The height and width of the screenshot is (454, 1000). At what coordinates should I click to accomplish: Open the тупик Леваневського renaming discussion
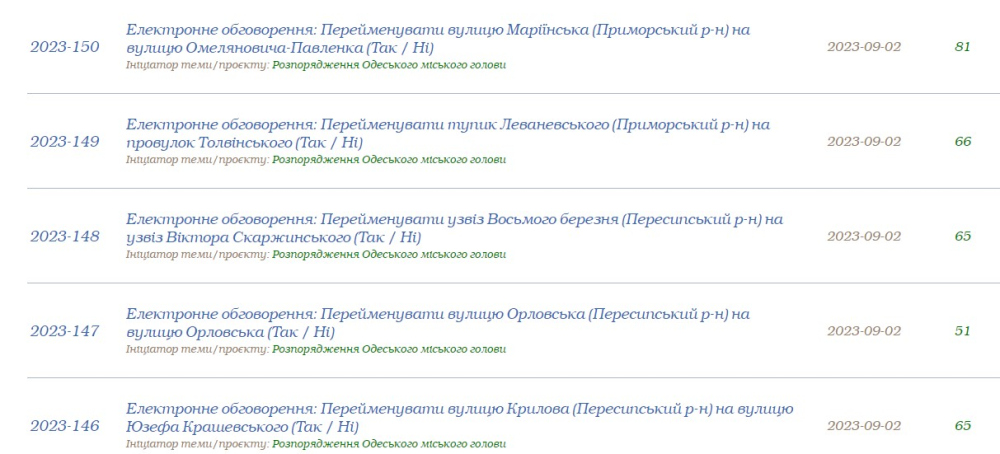(447, 124)
